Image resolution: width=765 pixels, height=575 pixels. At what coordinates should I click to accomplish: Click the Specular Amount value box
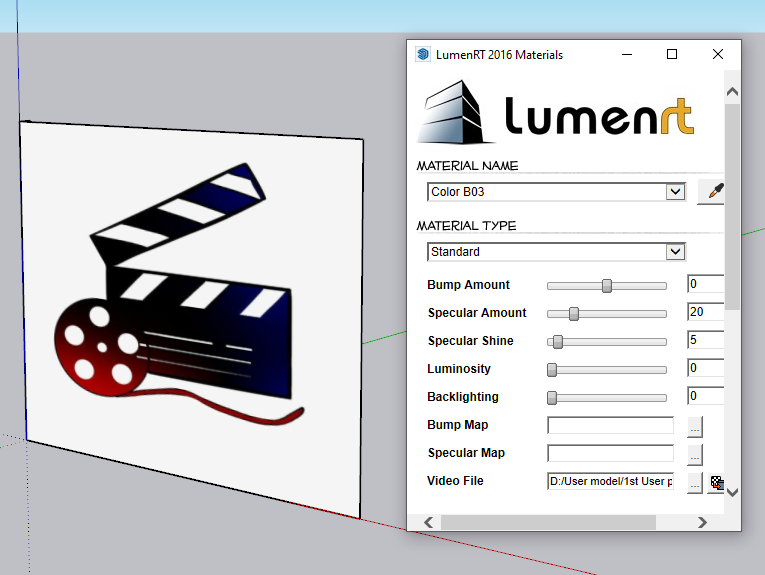[x=705, y=313]
